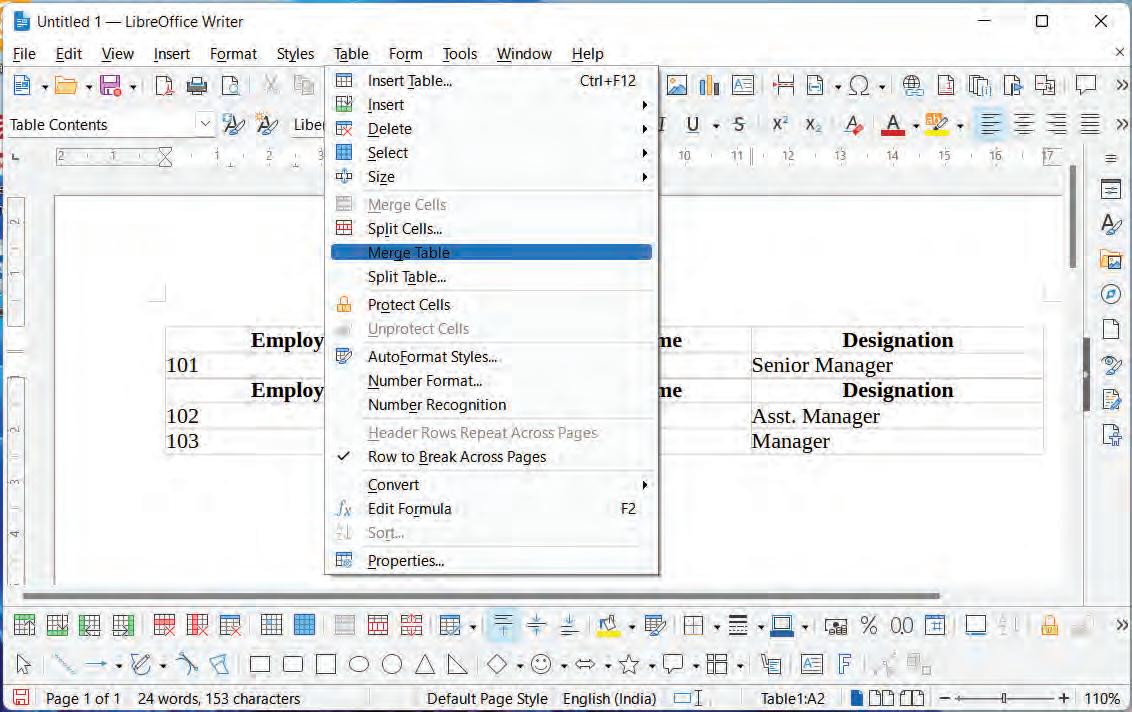Click the Sidebar Properties panel icon
This screenshot has width=1132, height=712.
tap(1111, 190)
